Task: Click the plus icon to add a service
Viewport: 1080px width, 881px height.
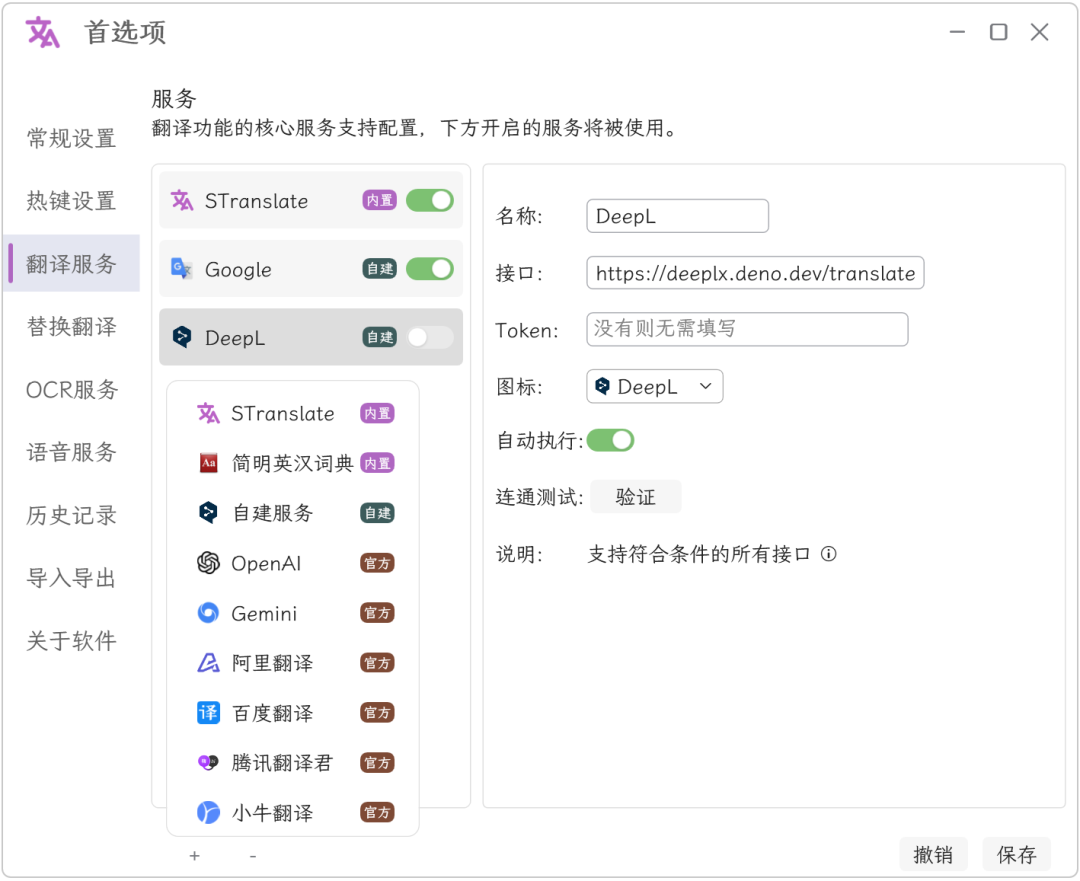Action: click(194, 856)
